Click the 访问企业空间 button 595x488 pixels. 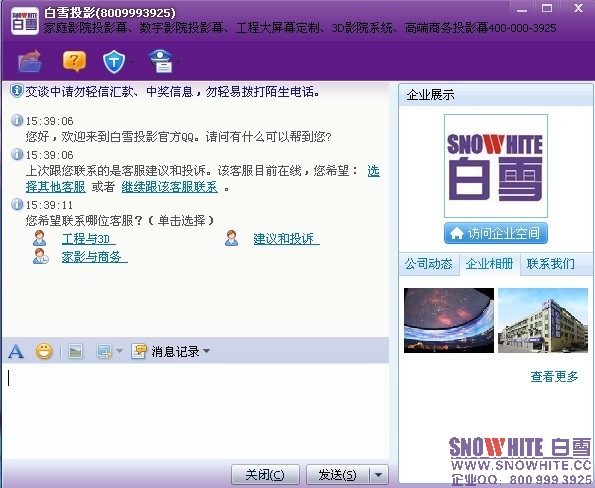coord(496,233)
